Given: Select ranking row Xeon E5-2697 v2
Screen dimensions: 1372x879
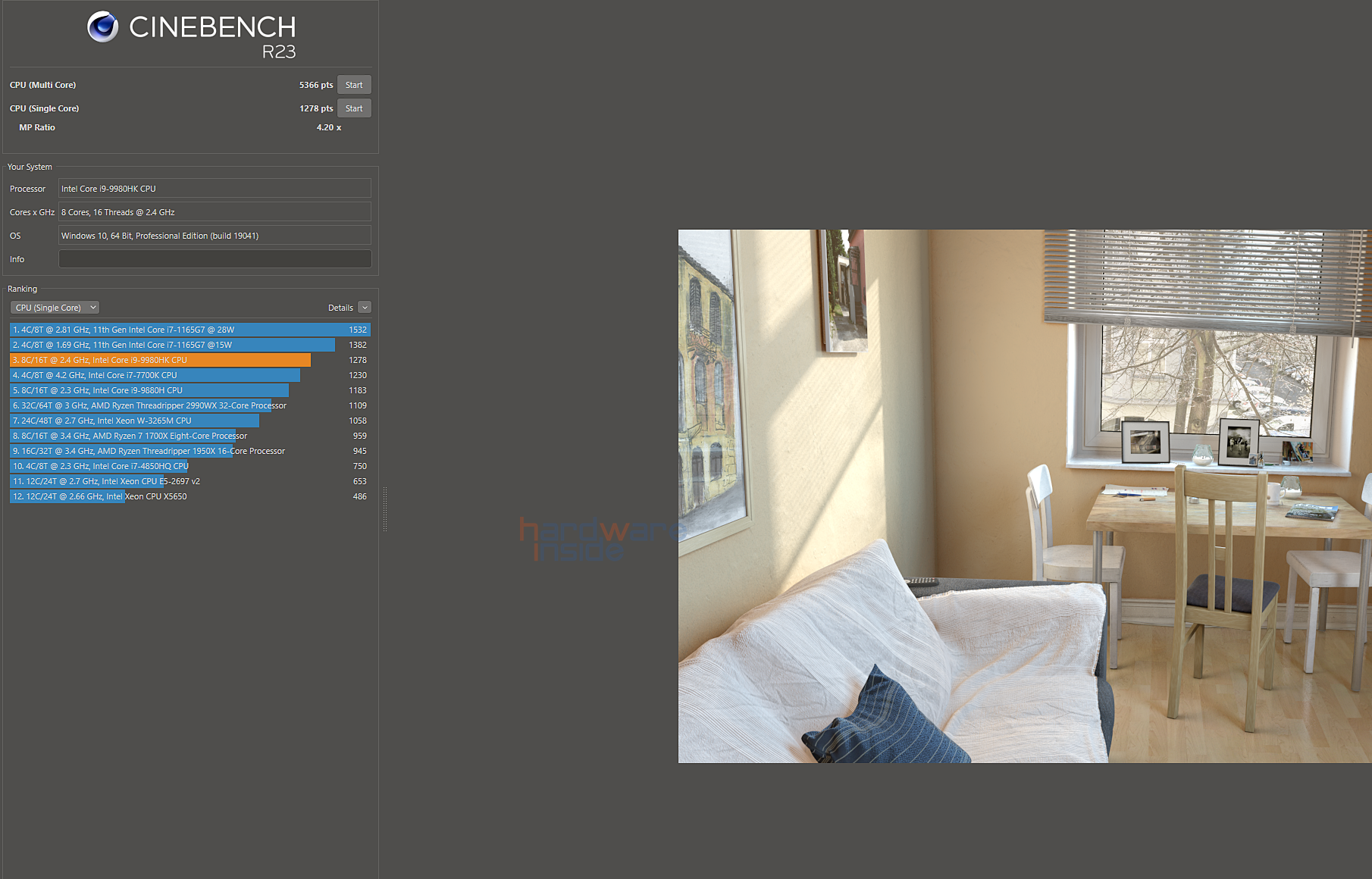Looking at the screenshot, I should (x=190, y=481).
